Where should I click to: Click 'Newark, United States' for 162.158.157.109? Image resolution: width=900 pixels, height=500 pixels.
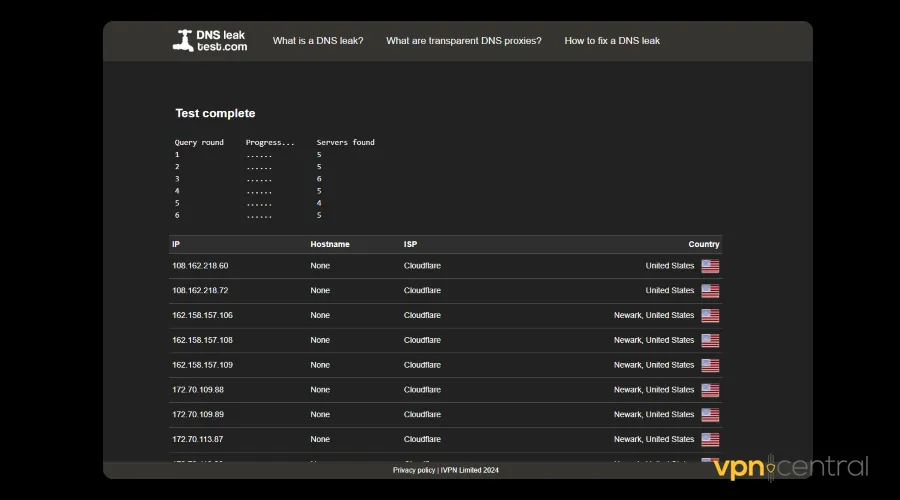pos(654,365)
